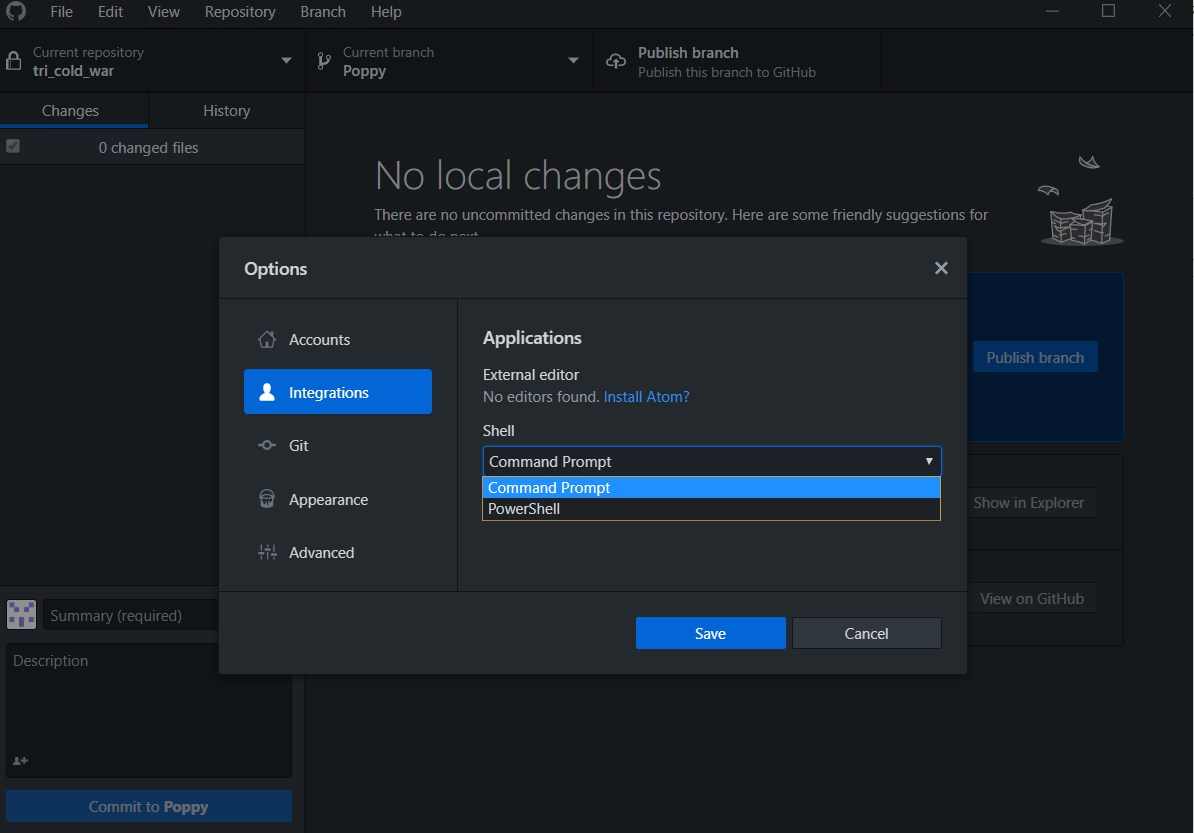This screenshot has width=1194, height=833.
Task: Click the 0 changed files label
Action: [148, 148]
